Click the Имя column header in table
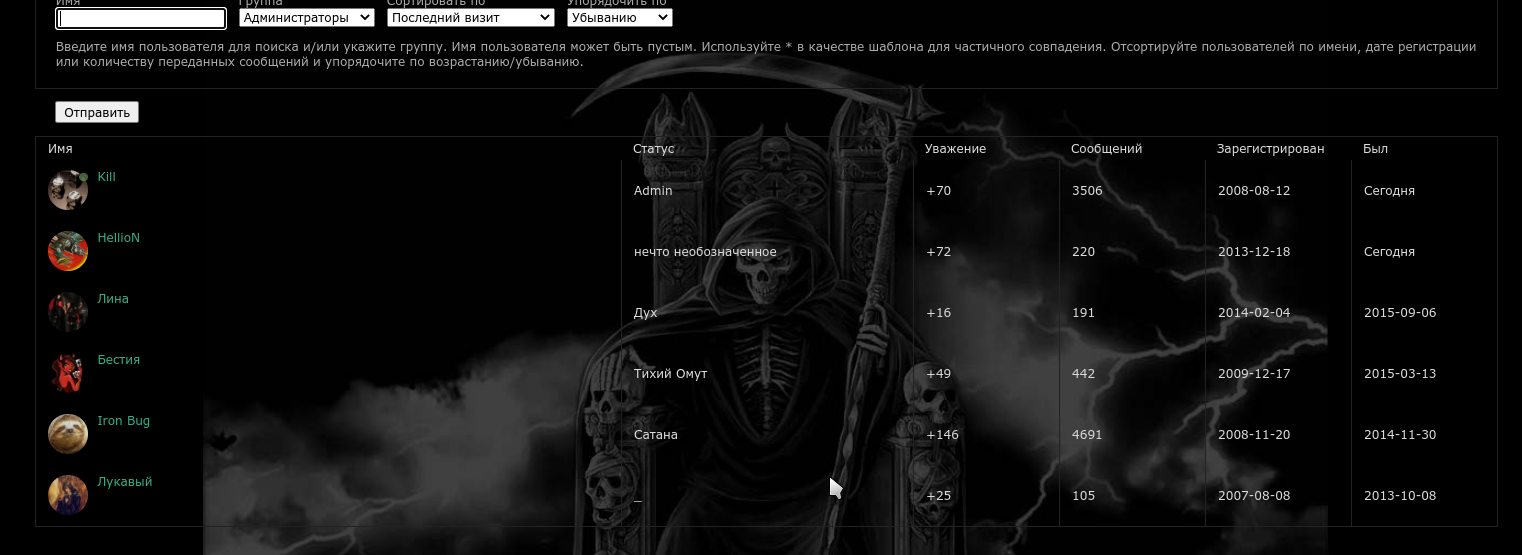The image size is (1522, 555). [x=60, y=149]
